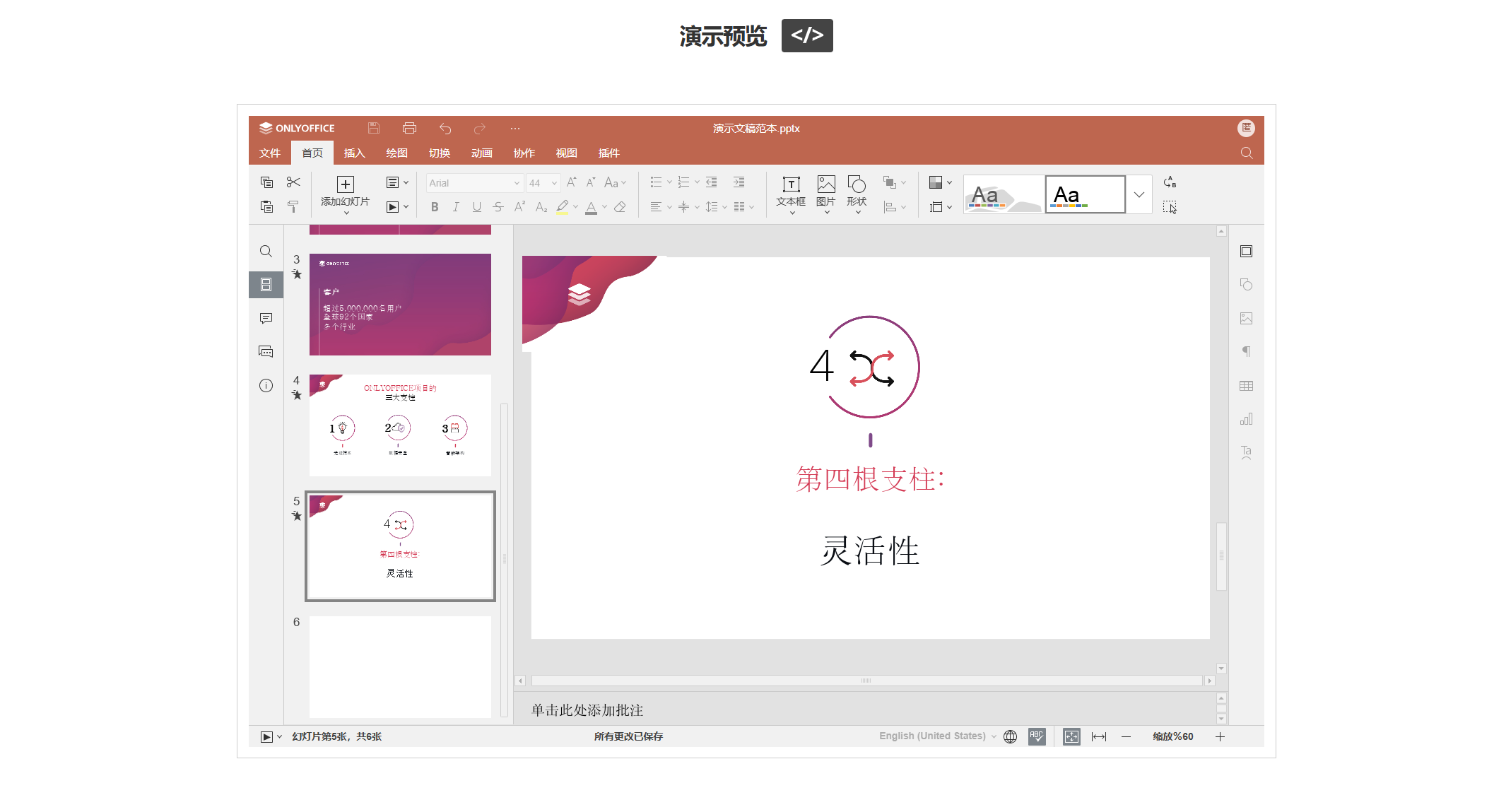
Task: Switch to the 插入 tab
Action: point(354,153)
